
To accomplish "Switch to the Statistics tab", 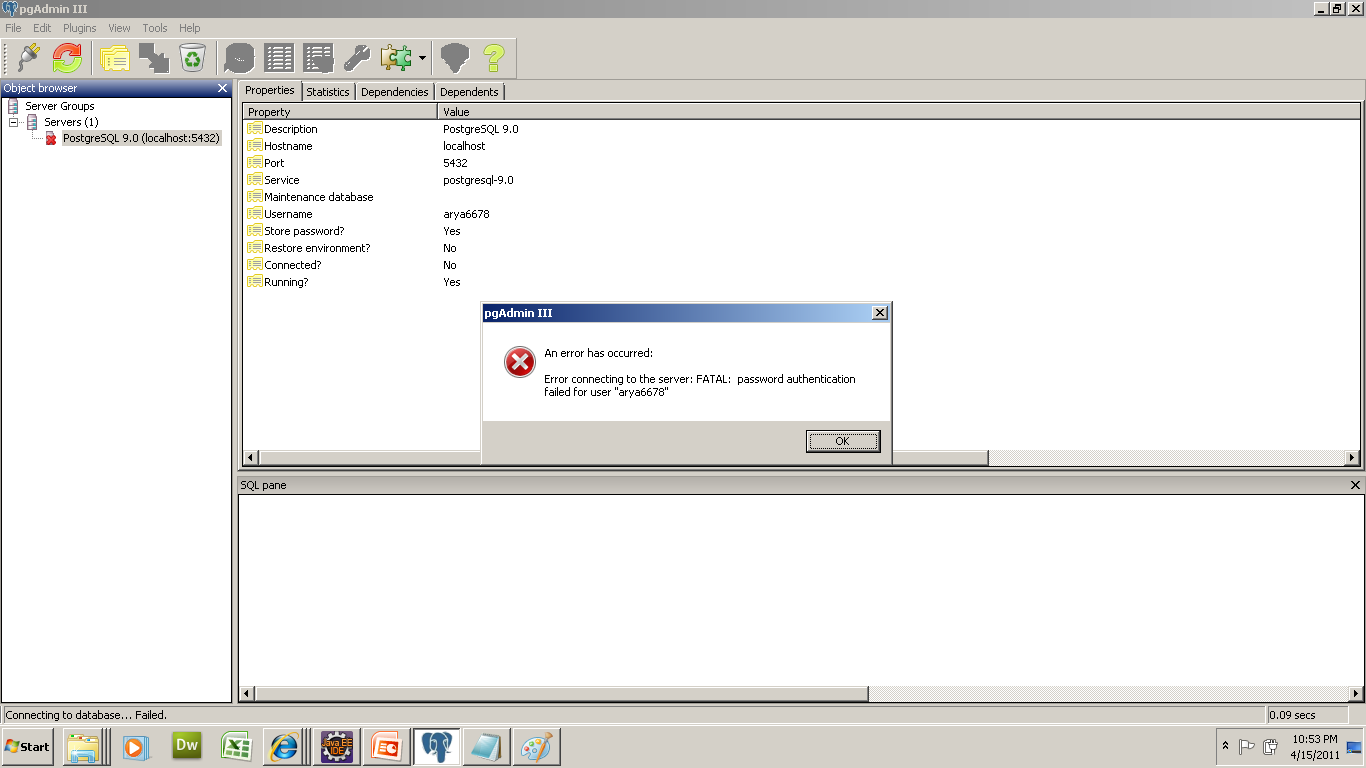I will 328,92.
